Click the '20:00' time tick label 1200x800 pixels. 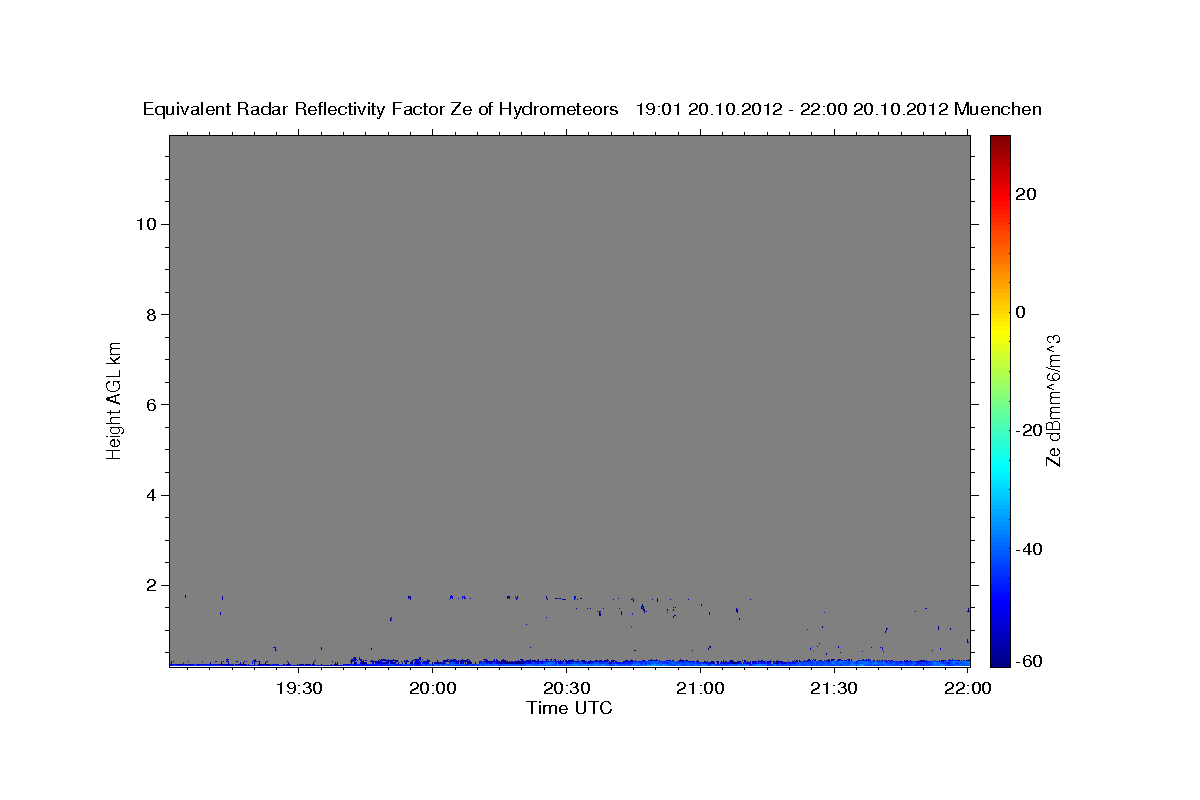pos(433,688)
